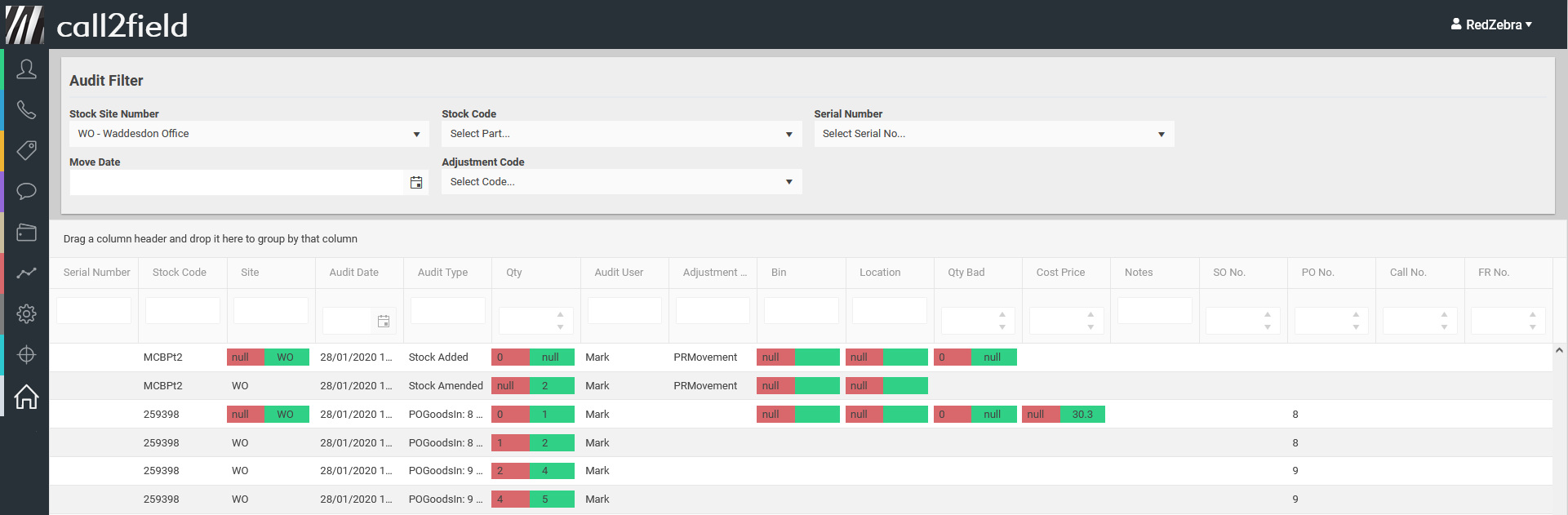Open the Move Date calendar picker
The image size is (1568, 515).
[416, 183]
